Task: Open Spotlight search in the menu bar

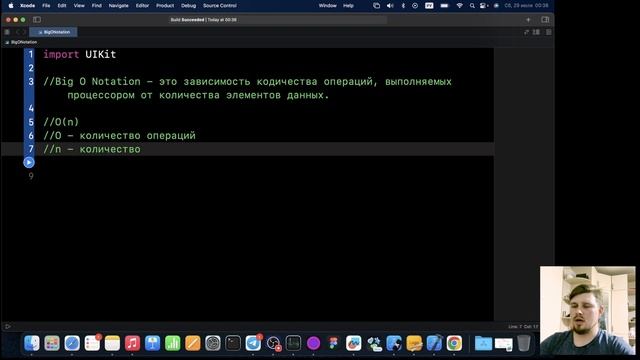Action: click(x=472, y=6)
